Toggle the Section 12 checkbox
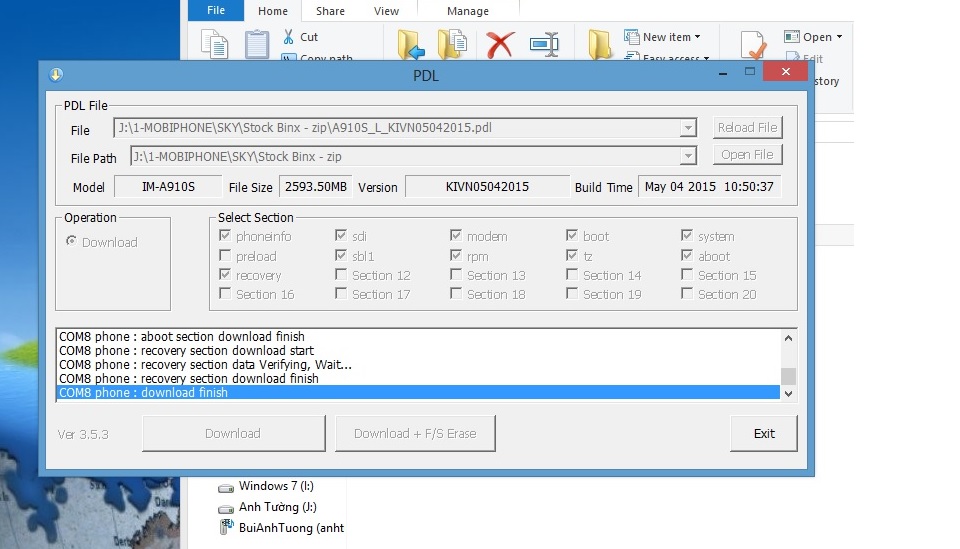960x549 pixels. click(341, 275)
